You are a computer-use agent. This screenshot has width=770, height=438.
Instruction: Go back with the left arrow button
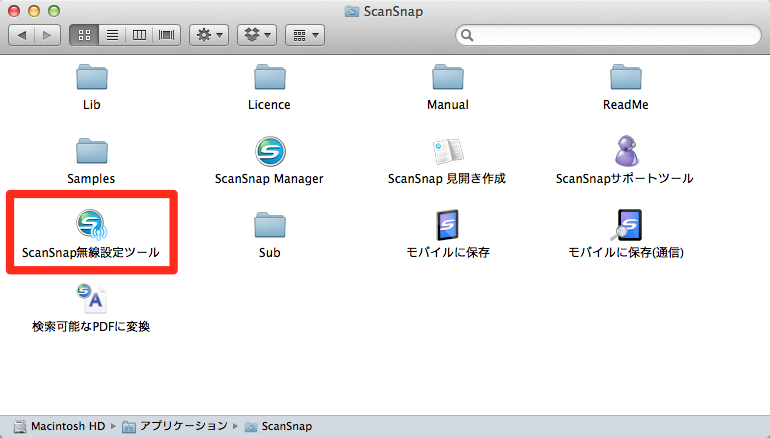pos(22,35)
